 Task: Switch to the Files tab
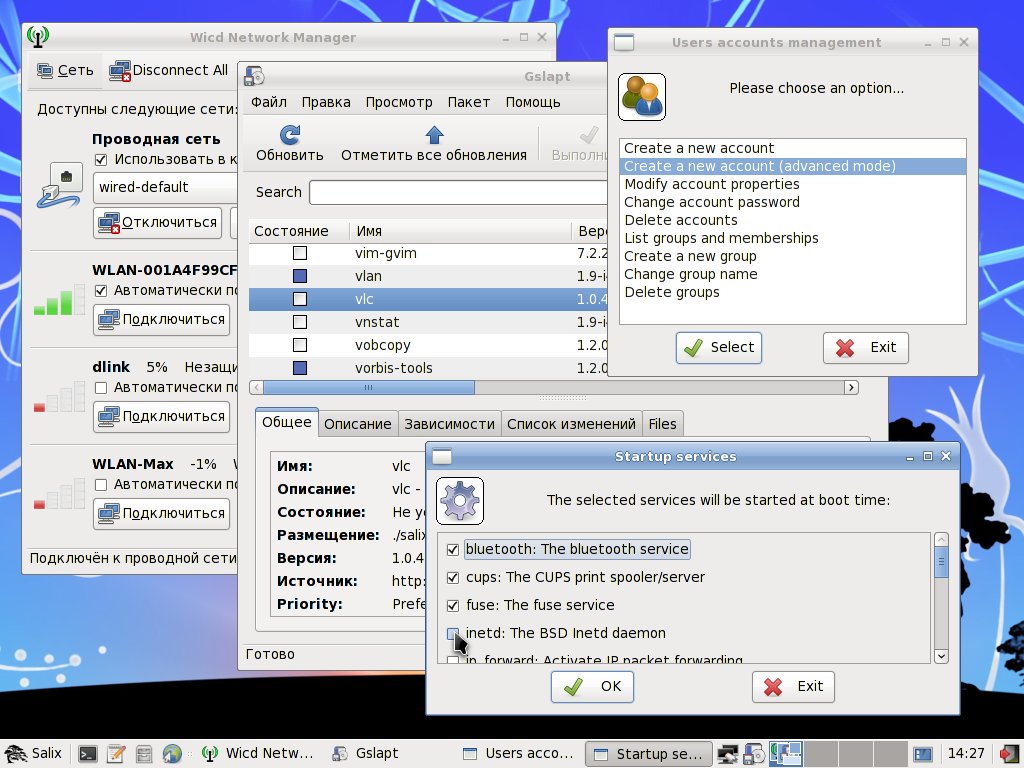pos(662,424)
